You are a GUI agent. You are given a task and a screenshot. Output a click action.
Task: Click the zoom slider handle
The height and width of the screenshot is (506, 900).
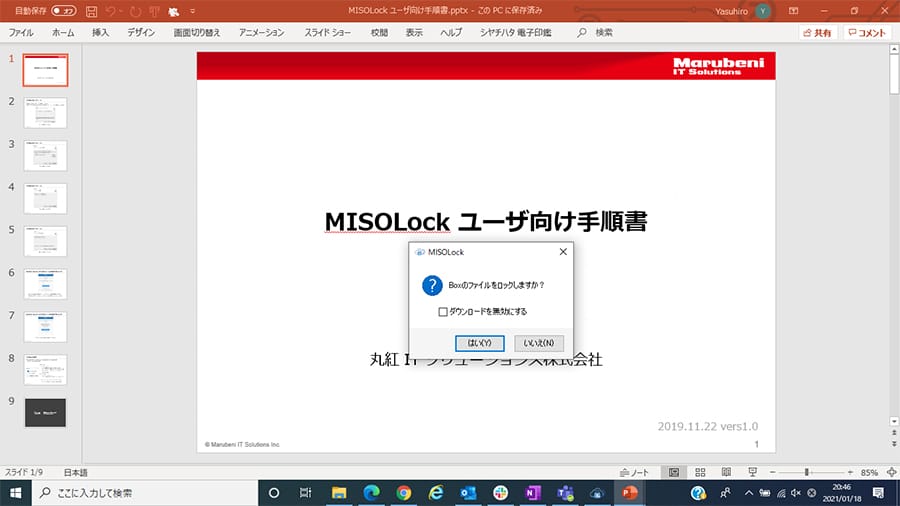(806, 473)
